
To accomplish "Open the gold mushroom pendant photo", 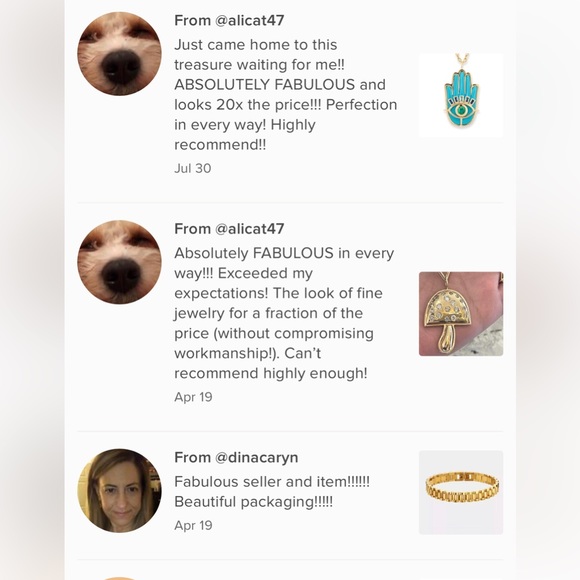I will point(461,314).
